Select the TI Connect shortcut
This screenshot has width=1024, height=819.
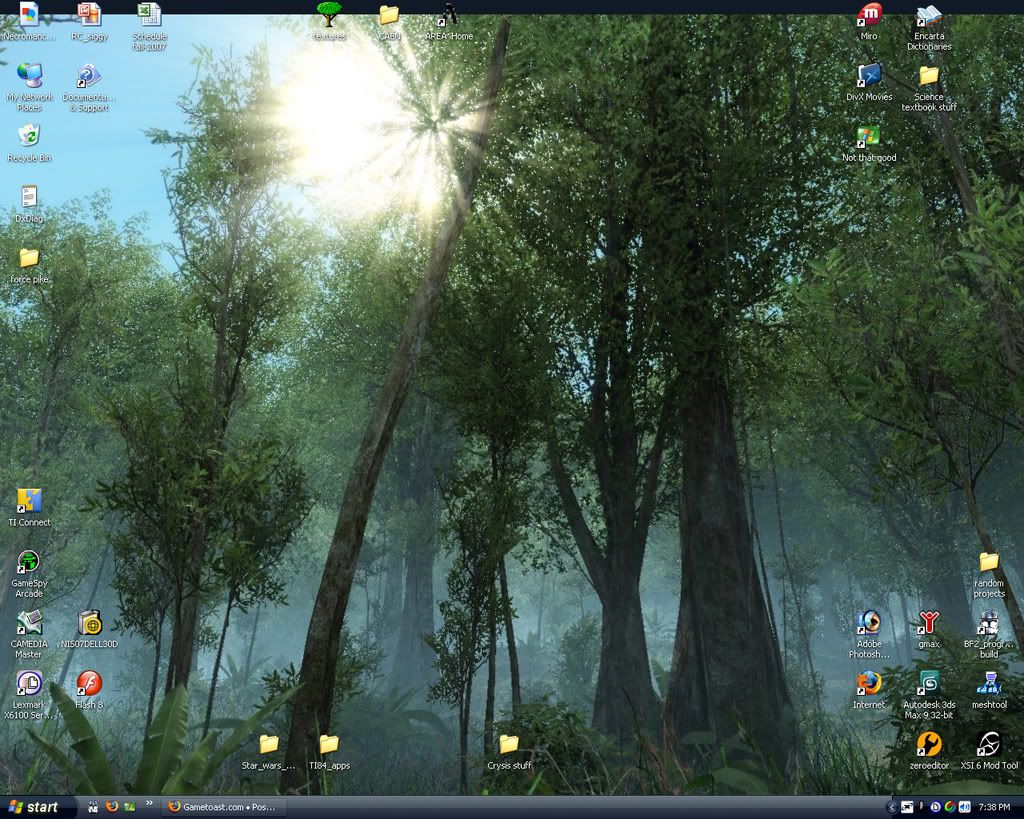29,507
